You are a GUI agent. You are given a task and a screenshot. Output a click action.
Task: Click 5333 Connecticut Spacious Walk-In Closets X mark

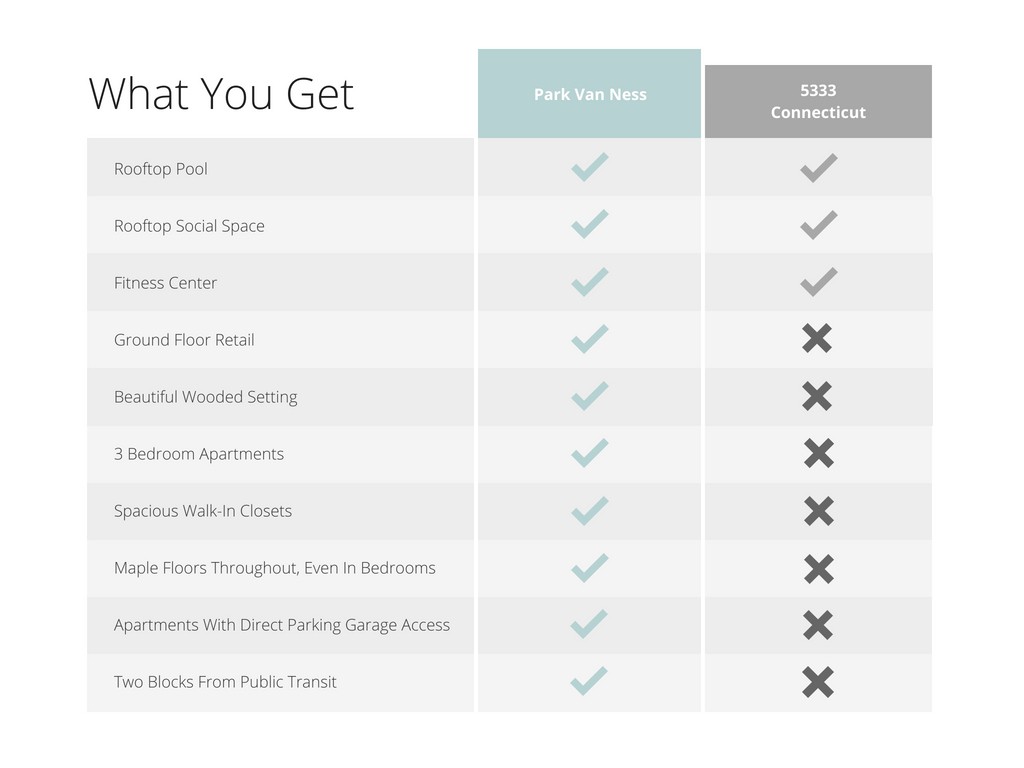pyautogui.click(x=818, y=511)
